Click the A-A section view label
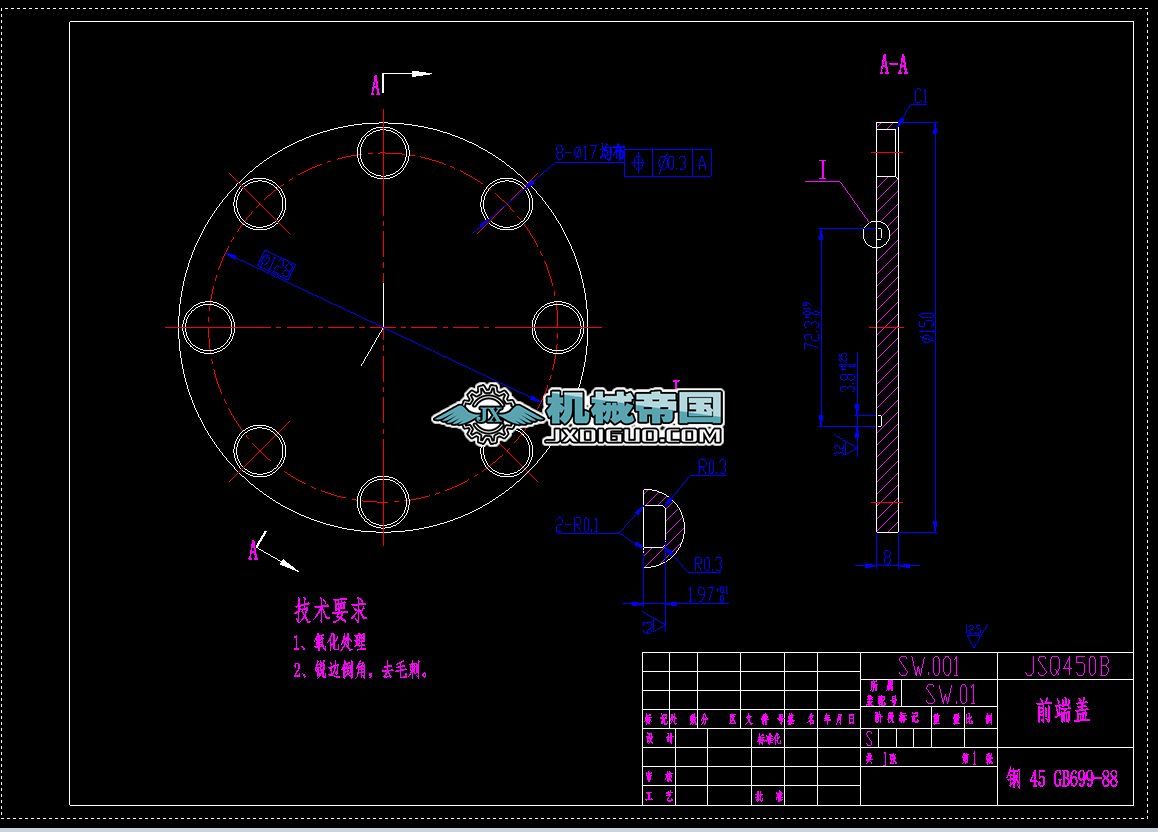This screenshot has height=832, width=1158. pos(892,67)
